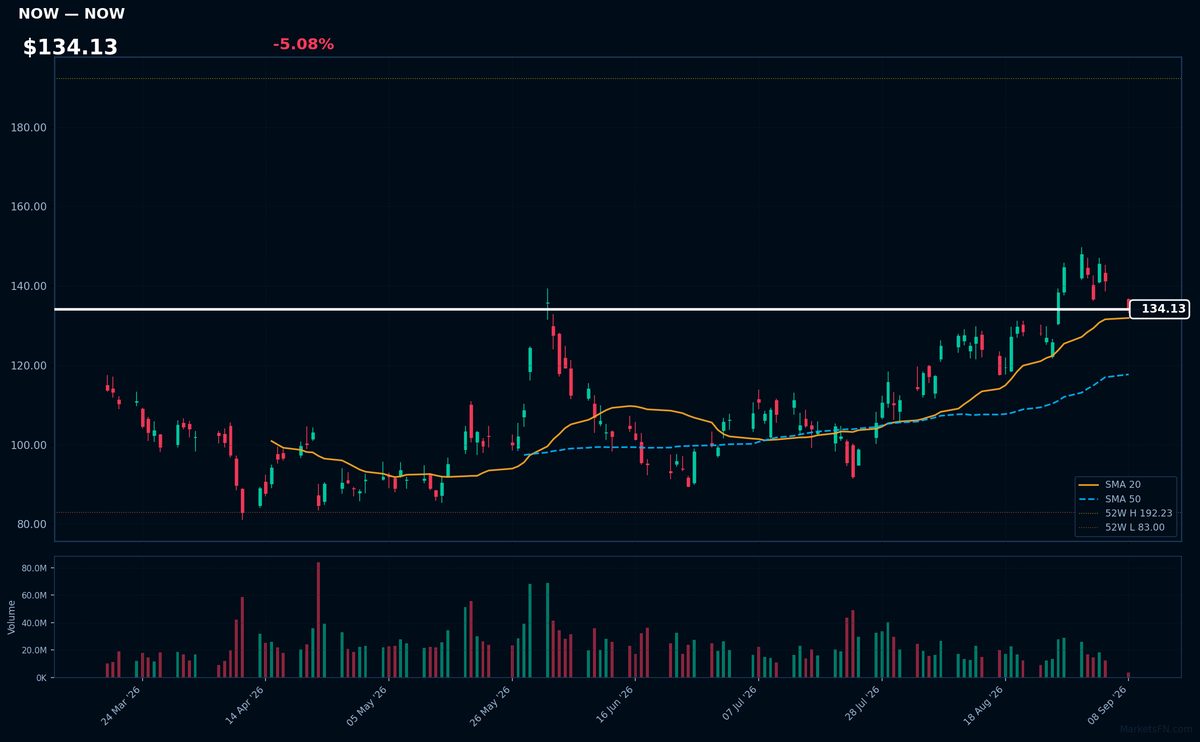This screenshot has height=742, width=1200.
Task: Click the 80.0M volume axis label
Action: pyautogui.click(x=34, y=569)
